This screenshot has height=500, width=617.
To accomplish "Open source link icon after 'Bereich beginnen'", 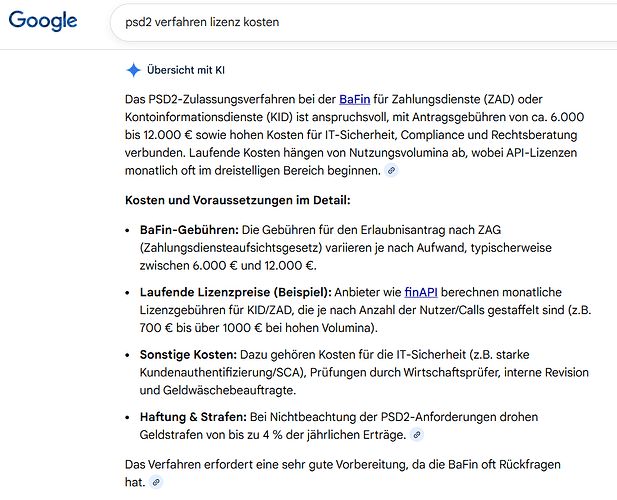I will 392,171.
